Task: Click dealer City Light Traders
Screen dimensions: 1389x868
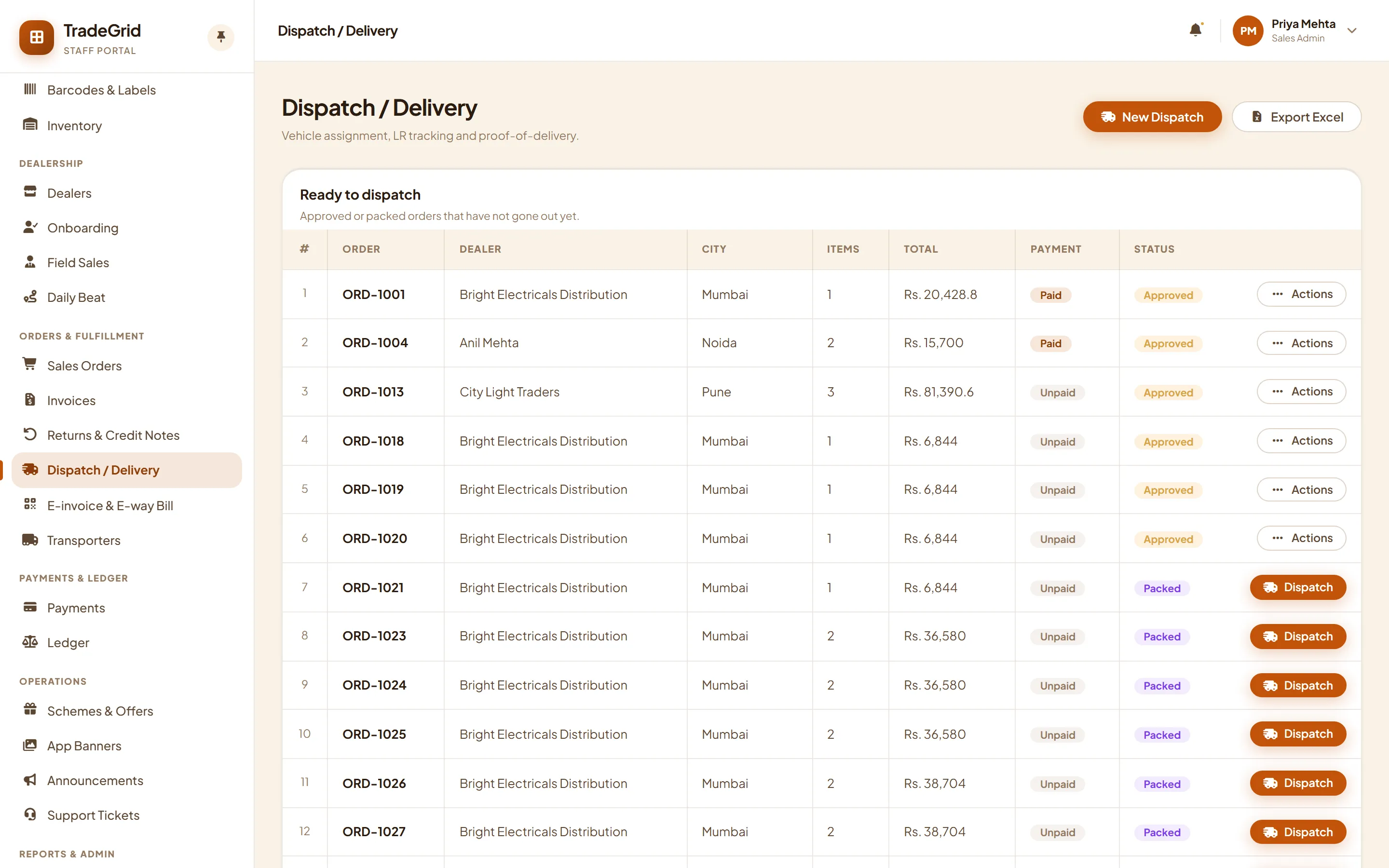Action: click(x=509, y=392)
